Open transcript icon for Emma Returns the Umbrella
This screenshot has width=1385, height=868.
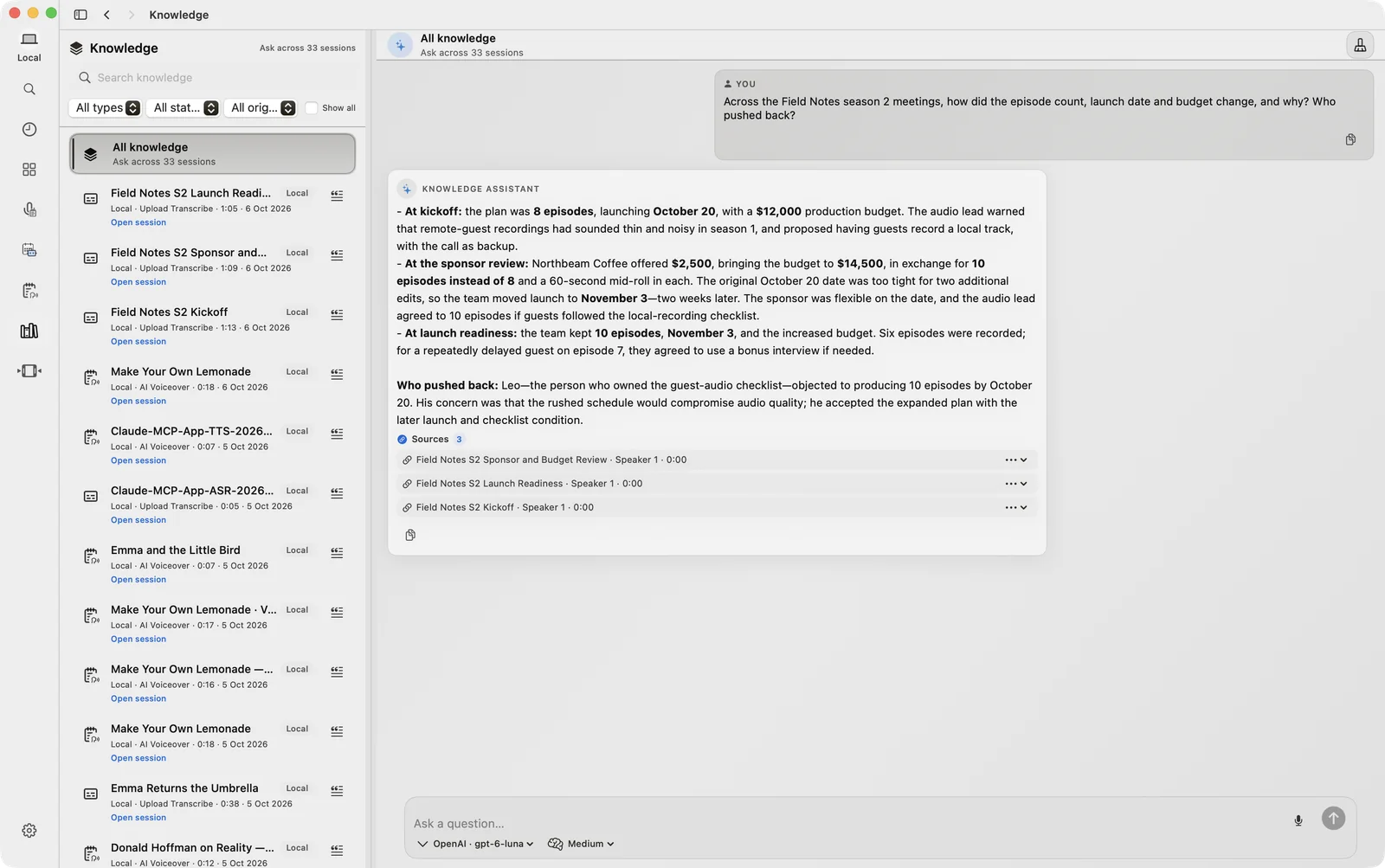coord(337,791)
